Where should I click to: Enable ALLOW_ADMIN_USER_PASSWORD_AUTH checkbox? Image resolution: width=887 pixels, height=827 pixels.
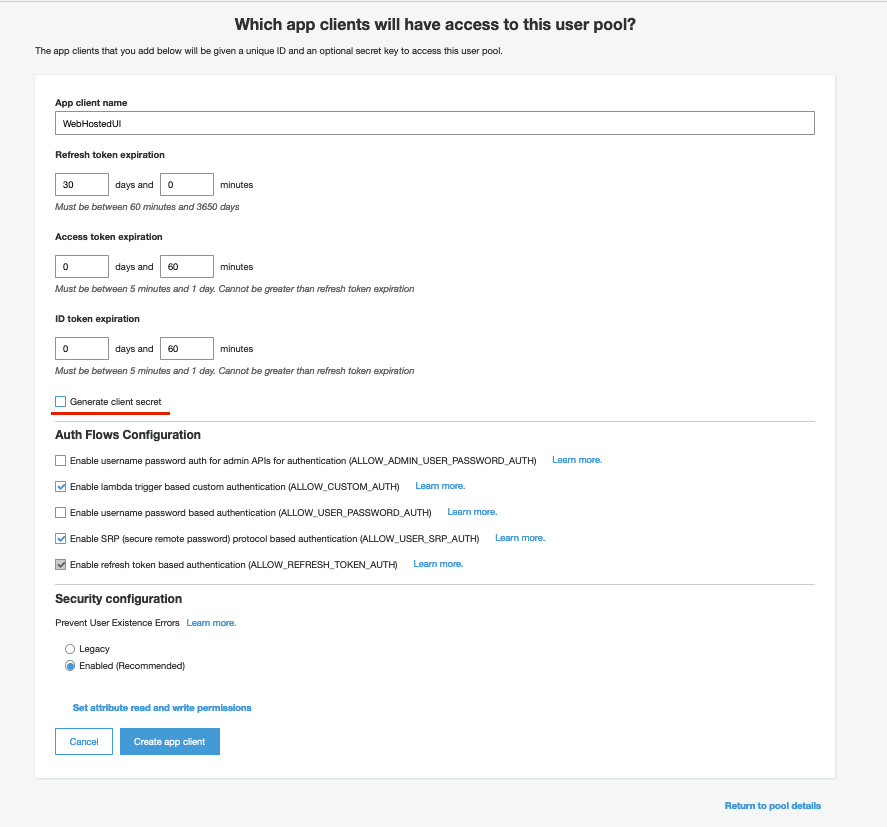click(x=61, y=461)
